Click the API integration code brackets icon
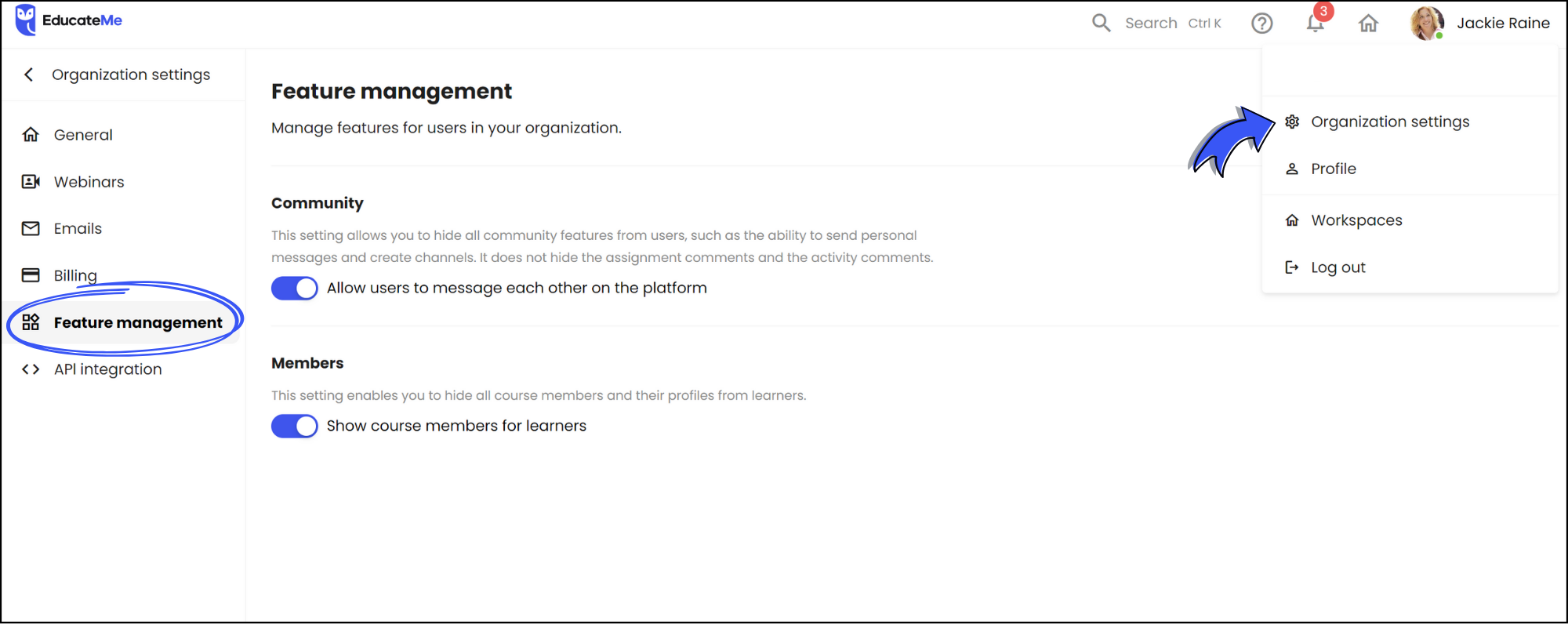1568x625 pixels. (31, 369)
